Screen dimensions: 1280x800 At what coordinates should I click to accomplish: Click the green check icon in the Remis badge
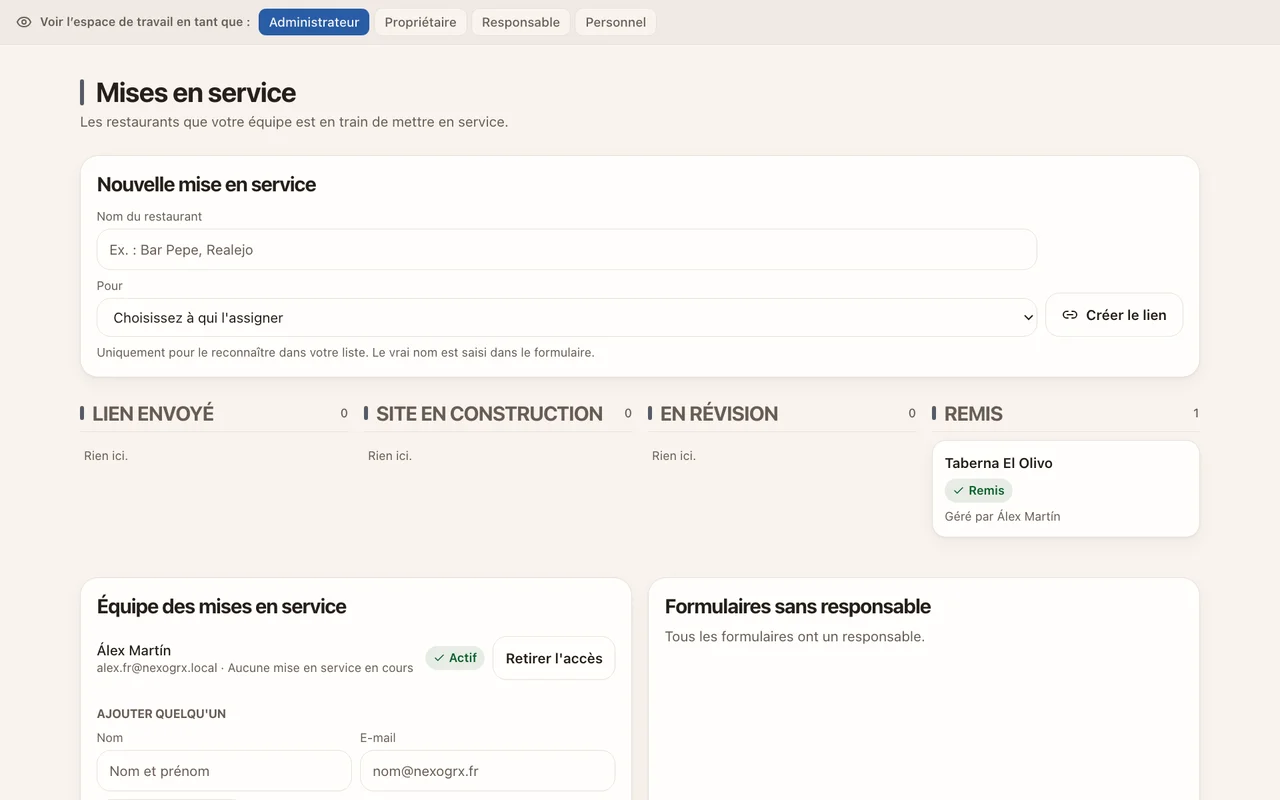pos(958,491)
